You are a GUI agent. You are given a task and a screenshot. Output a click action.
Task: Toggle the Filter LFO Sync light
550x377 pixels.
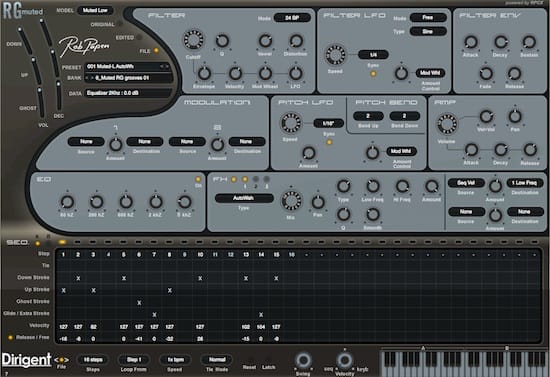pyautogui.click(x=373, y=74)
